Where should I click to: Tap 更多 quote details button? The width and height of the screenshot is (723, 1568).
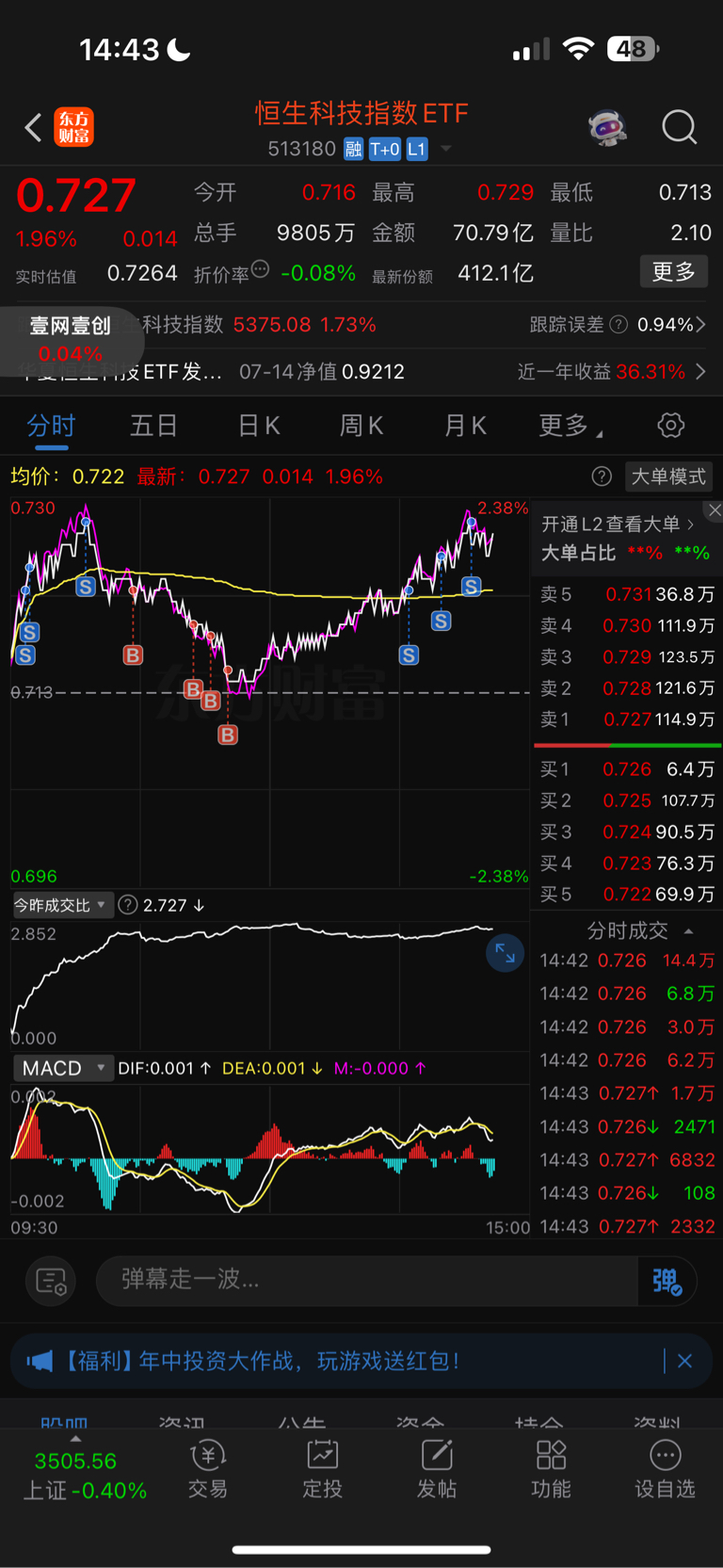click(x=673, y=272)
